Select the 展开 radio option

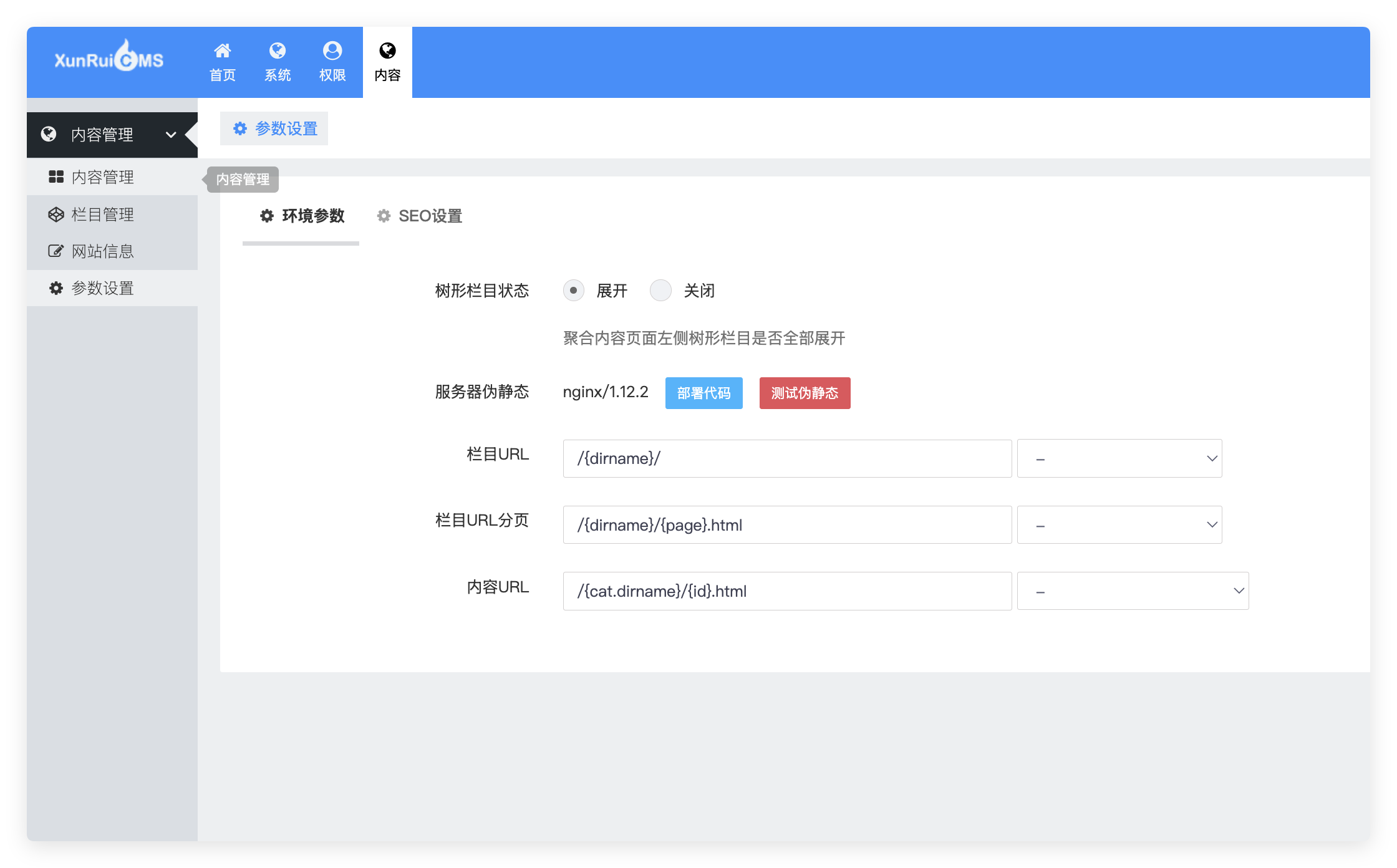574,291
